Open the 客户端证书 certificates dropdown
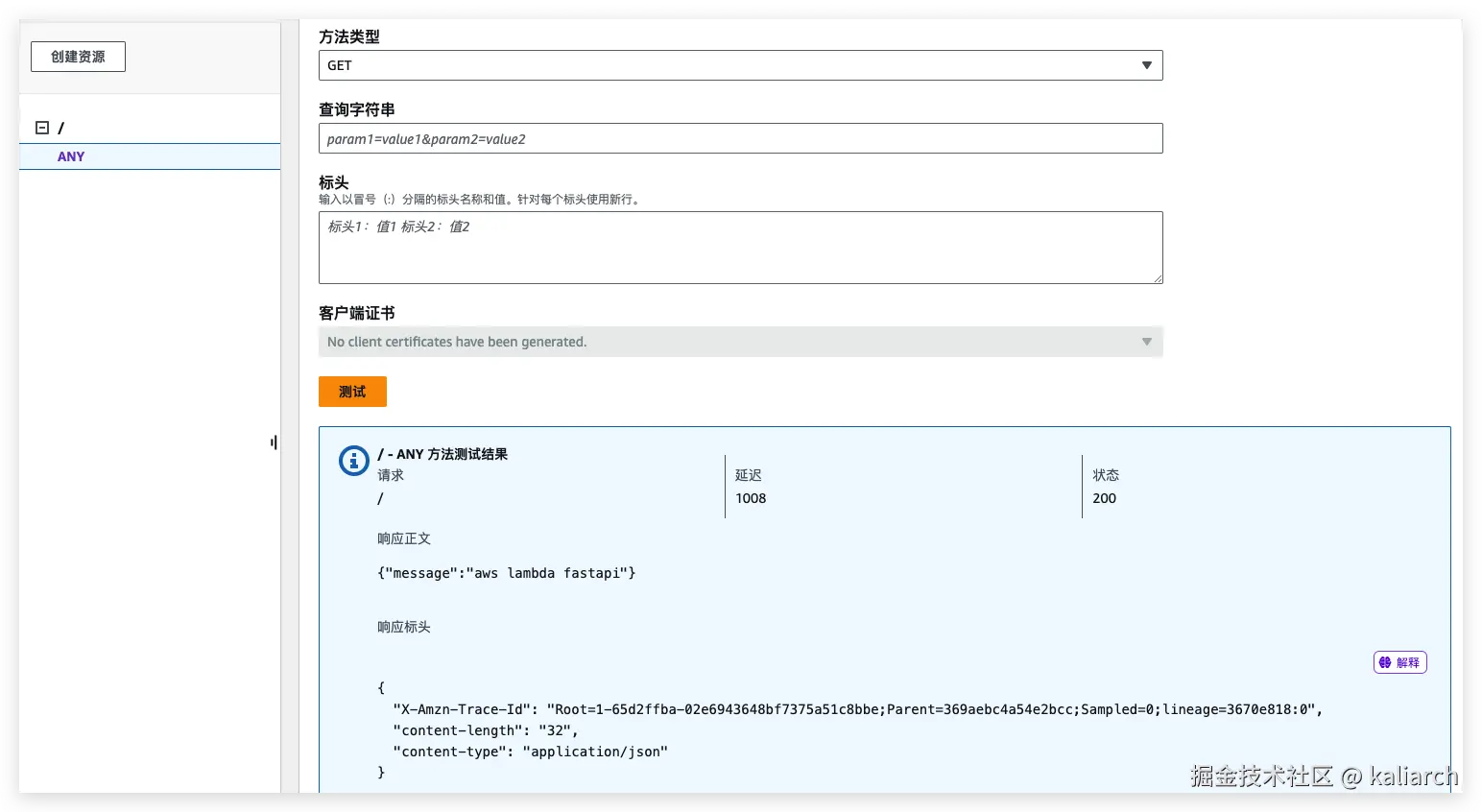This screenshot has width=1482, height=812. tap(740, 342)
